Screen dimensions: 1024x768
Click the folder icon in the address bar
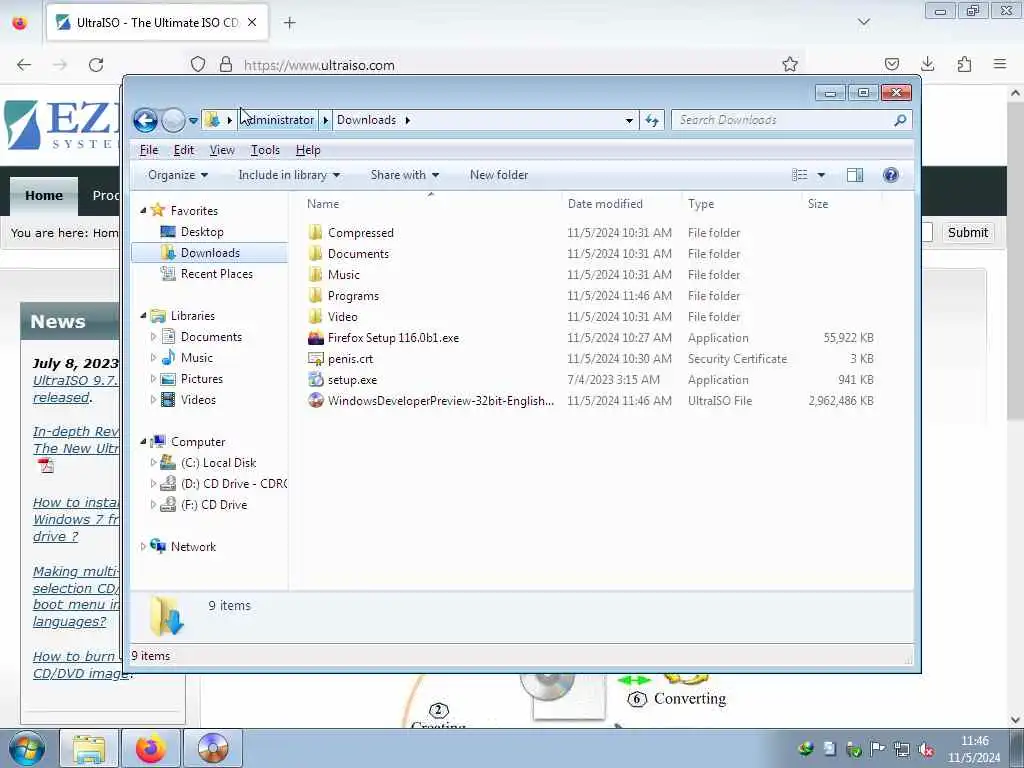(212, 120)
